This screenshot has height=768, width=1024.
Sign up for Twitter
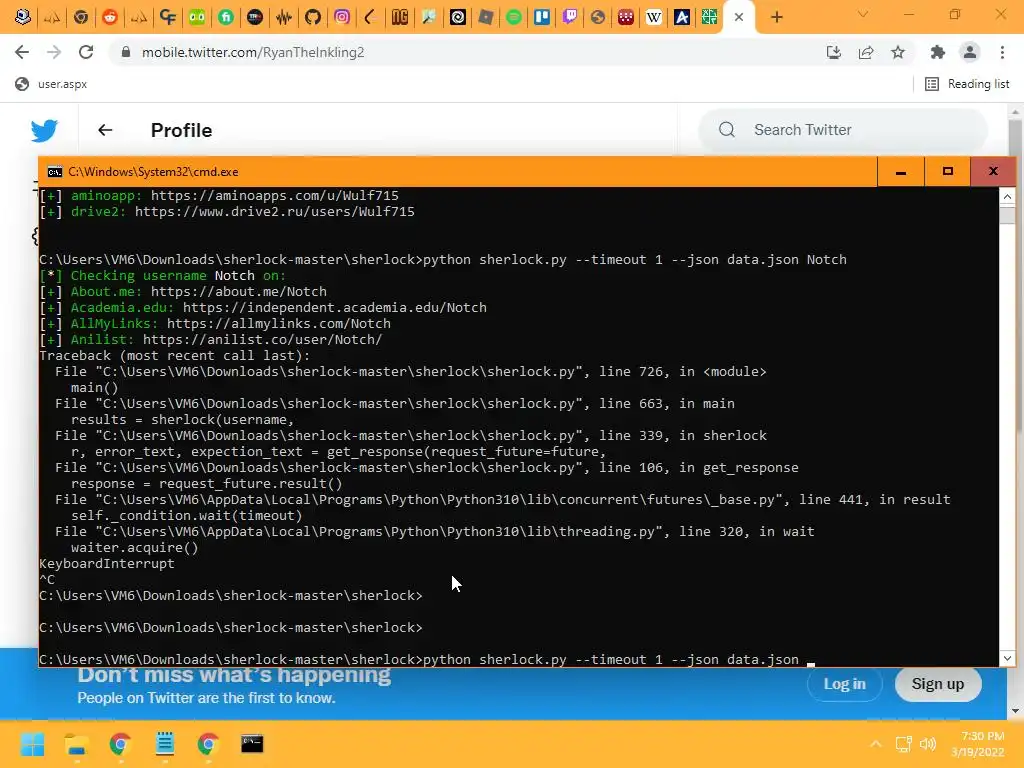point(938,684)
